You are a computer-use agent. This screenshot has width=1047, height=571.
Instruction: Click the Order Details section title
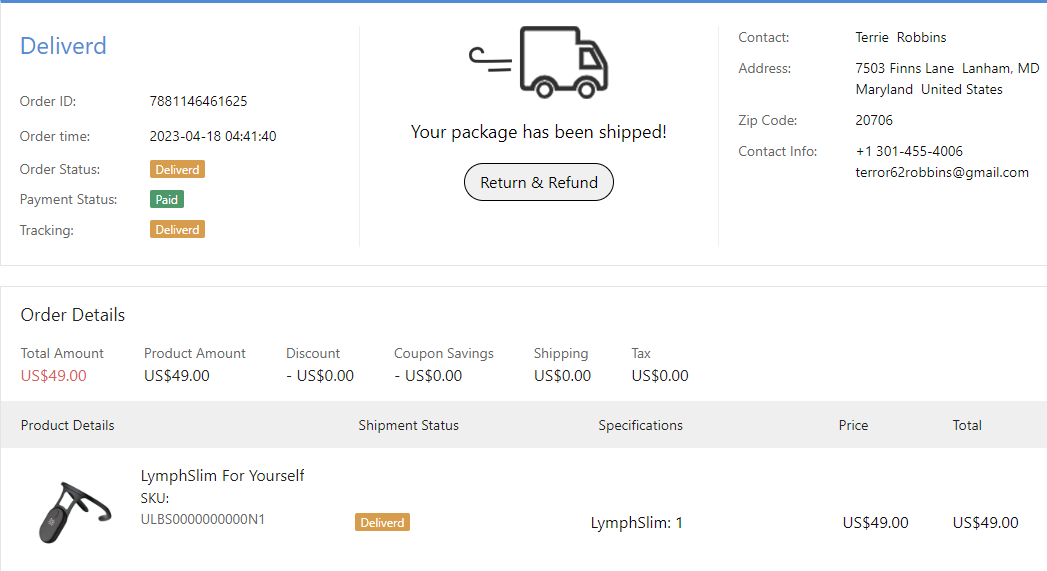tap(73, 315)
